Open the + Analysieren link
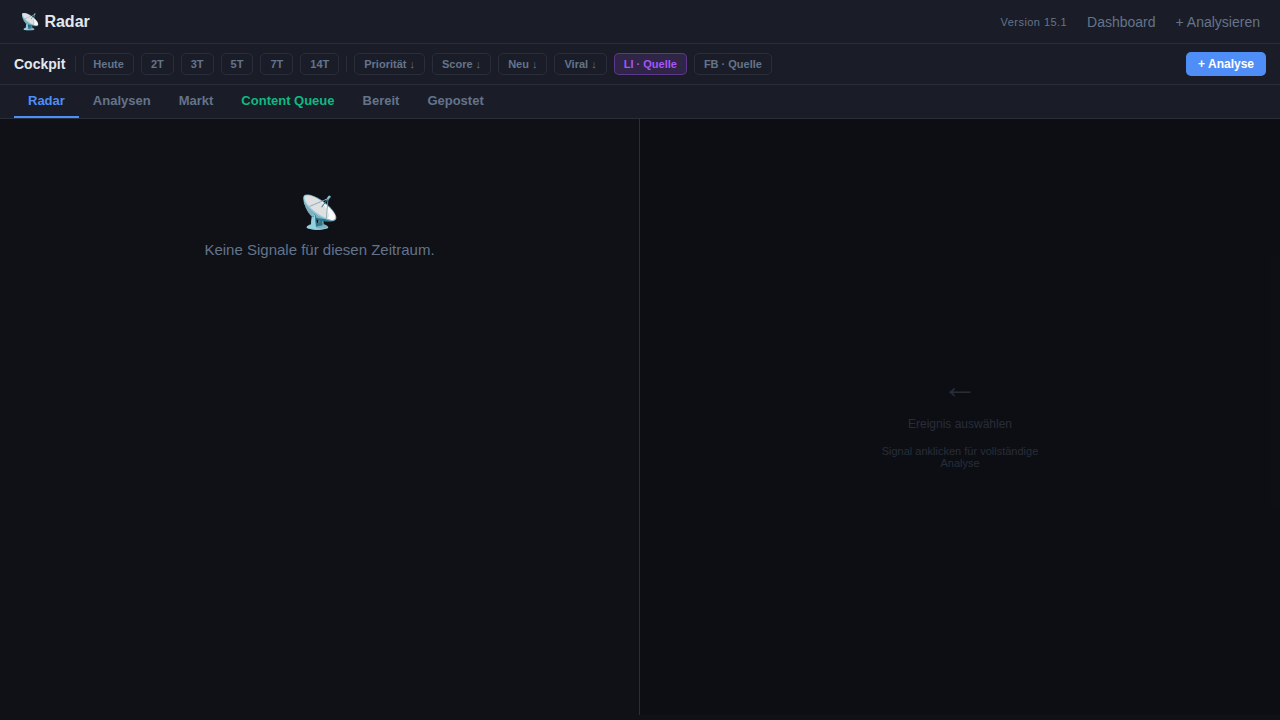The height and width of the screenshot is (720, 1280). coord(1217,22)
